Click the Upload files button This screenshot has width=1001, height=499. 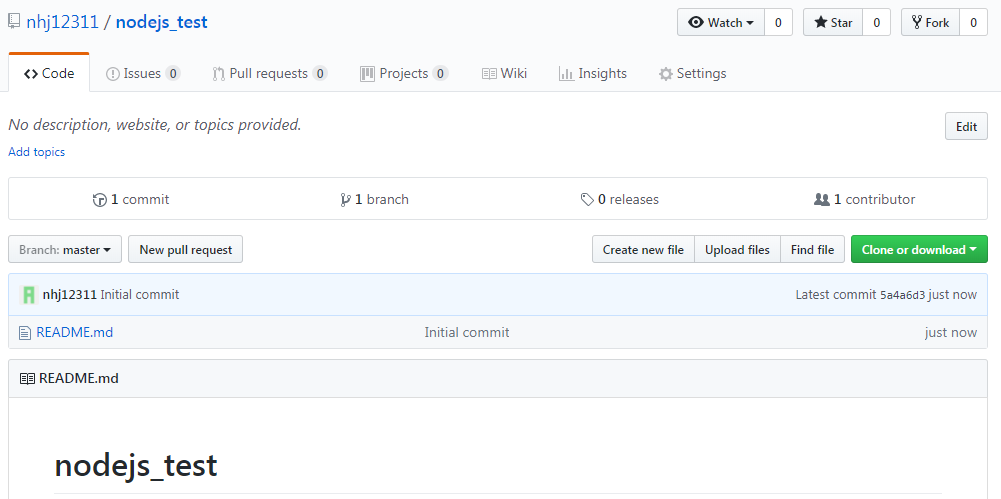(737, 250)
